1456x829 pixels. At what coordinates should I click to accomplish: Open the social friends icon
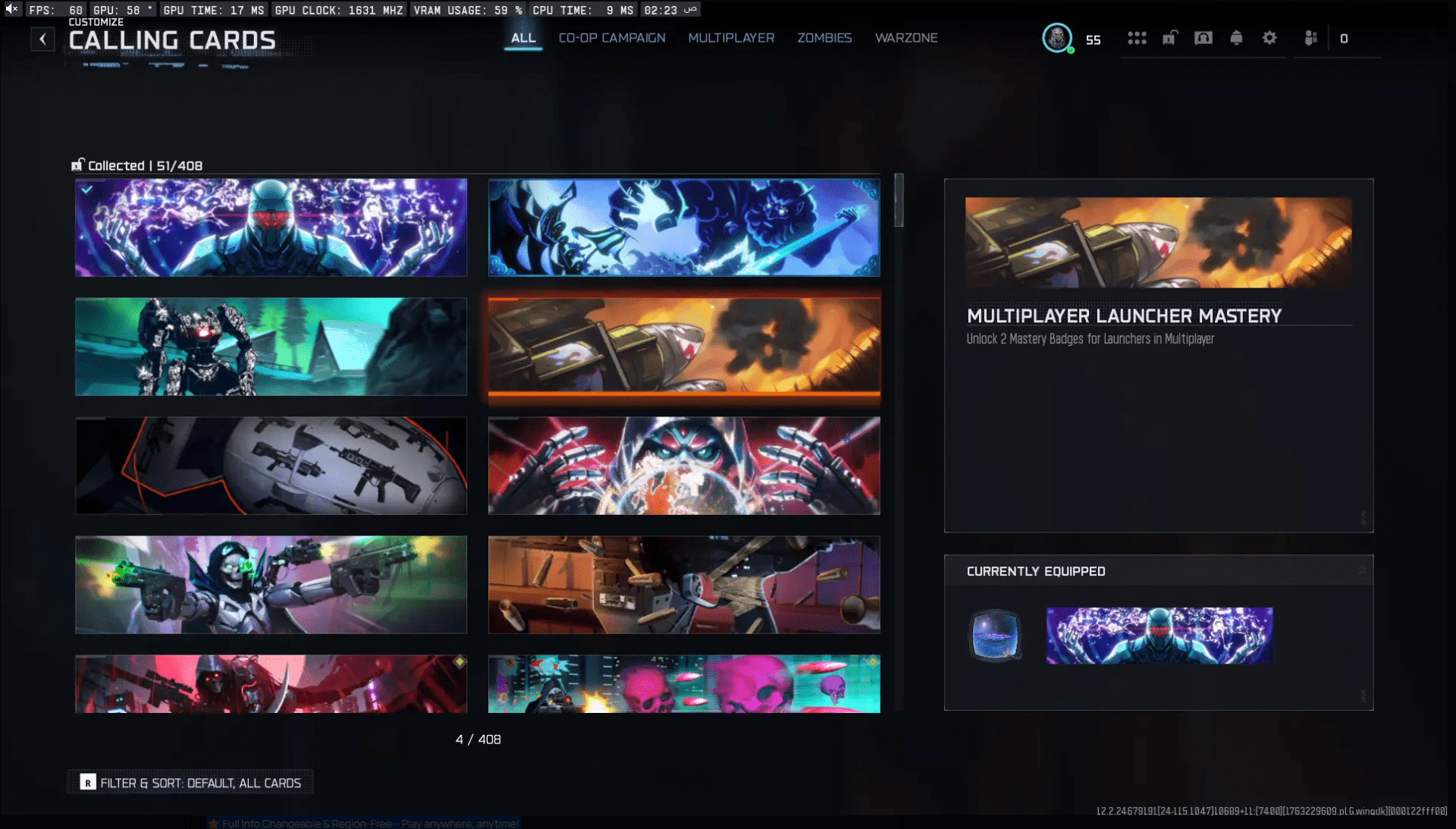pyautogui.click(x=1310, y=38)
